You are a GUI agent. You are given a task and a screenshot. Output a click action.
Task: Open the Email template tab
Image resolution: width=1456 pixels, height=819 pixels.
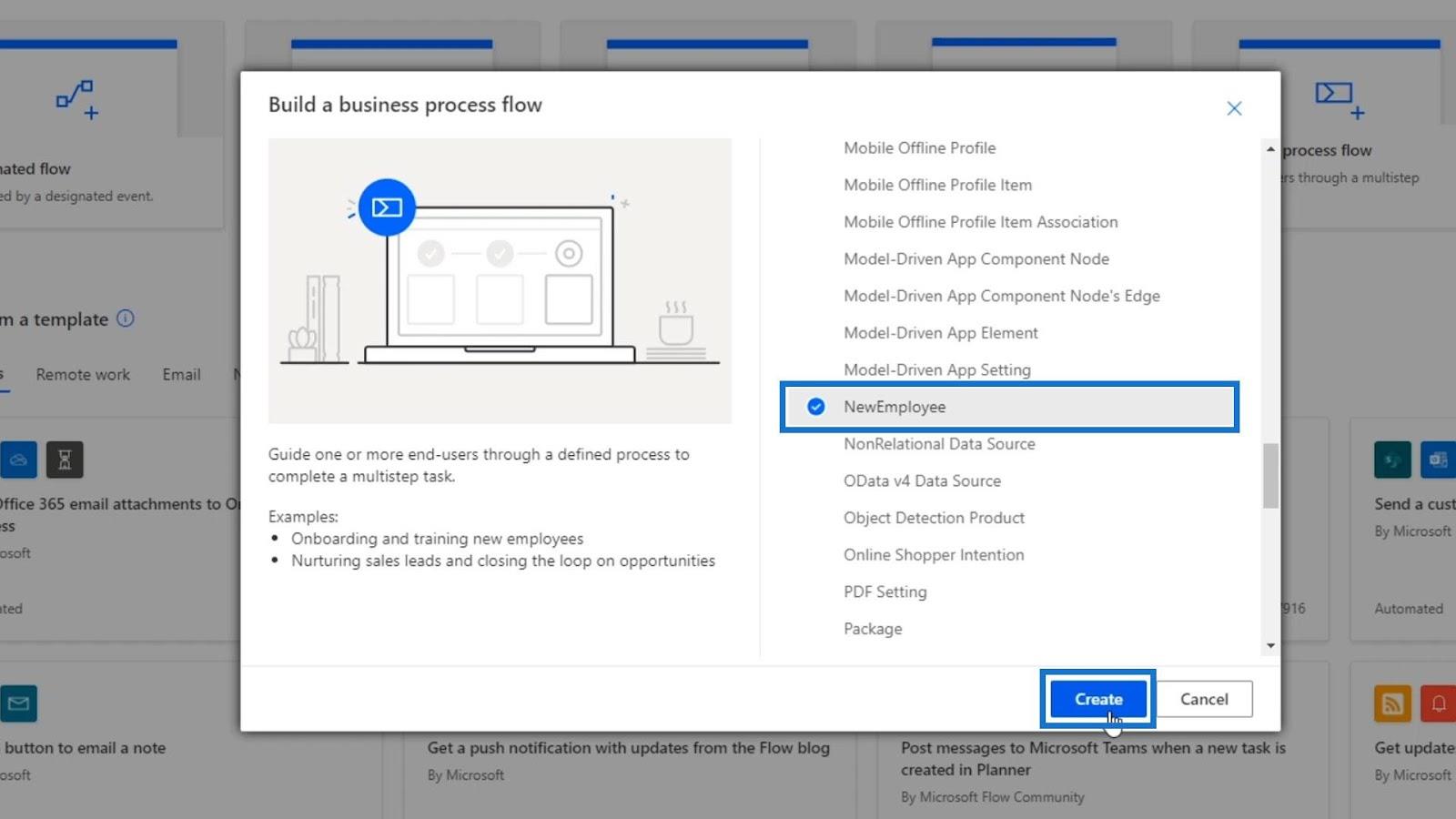click(x=181, y=375)
